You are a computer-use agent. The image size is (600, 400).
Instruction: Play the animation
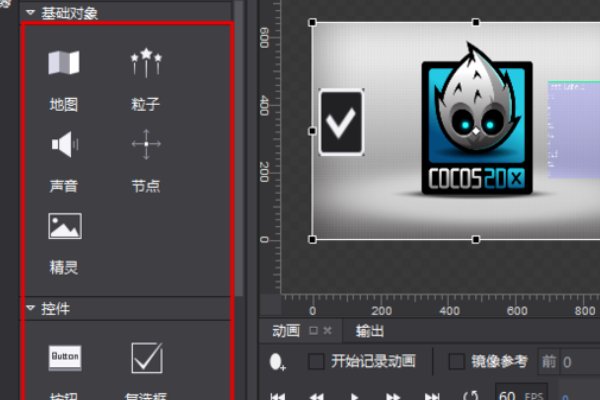[x=354, y=397]
